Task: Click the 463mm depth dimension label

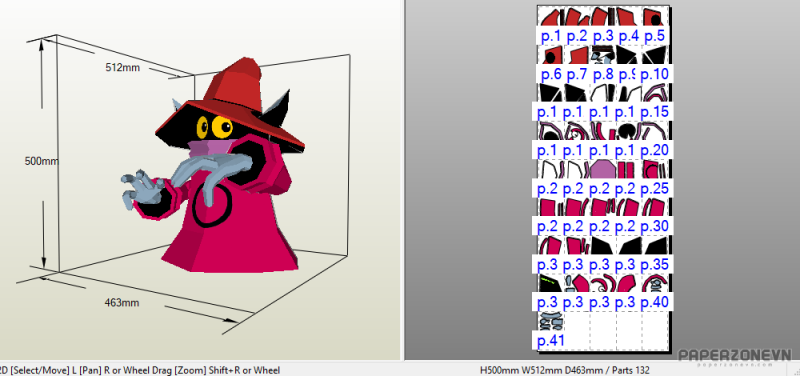Action: click(x=121, y=303)
